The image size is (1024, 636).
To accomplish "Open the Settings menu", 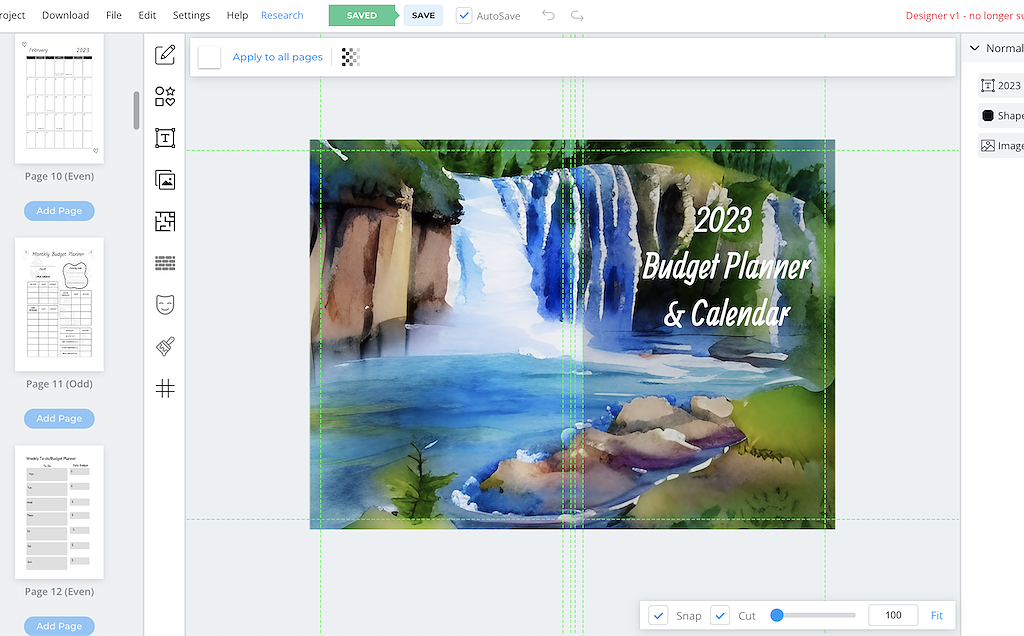I will [x=191, y=16].
